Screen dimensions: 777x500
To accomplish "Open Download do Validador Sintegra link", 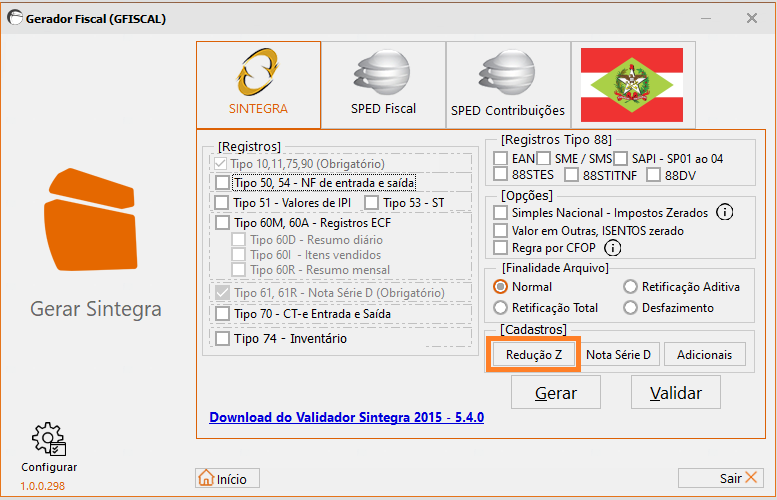I will pos(346,417).
